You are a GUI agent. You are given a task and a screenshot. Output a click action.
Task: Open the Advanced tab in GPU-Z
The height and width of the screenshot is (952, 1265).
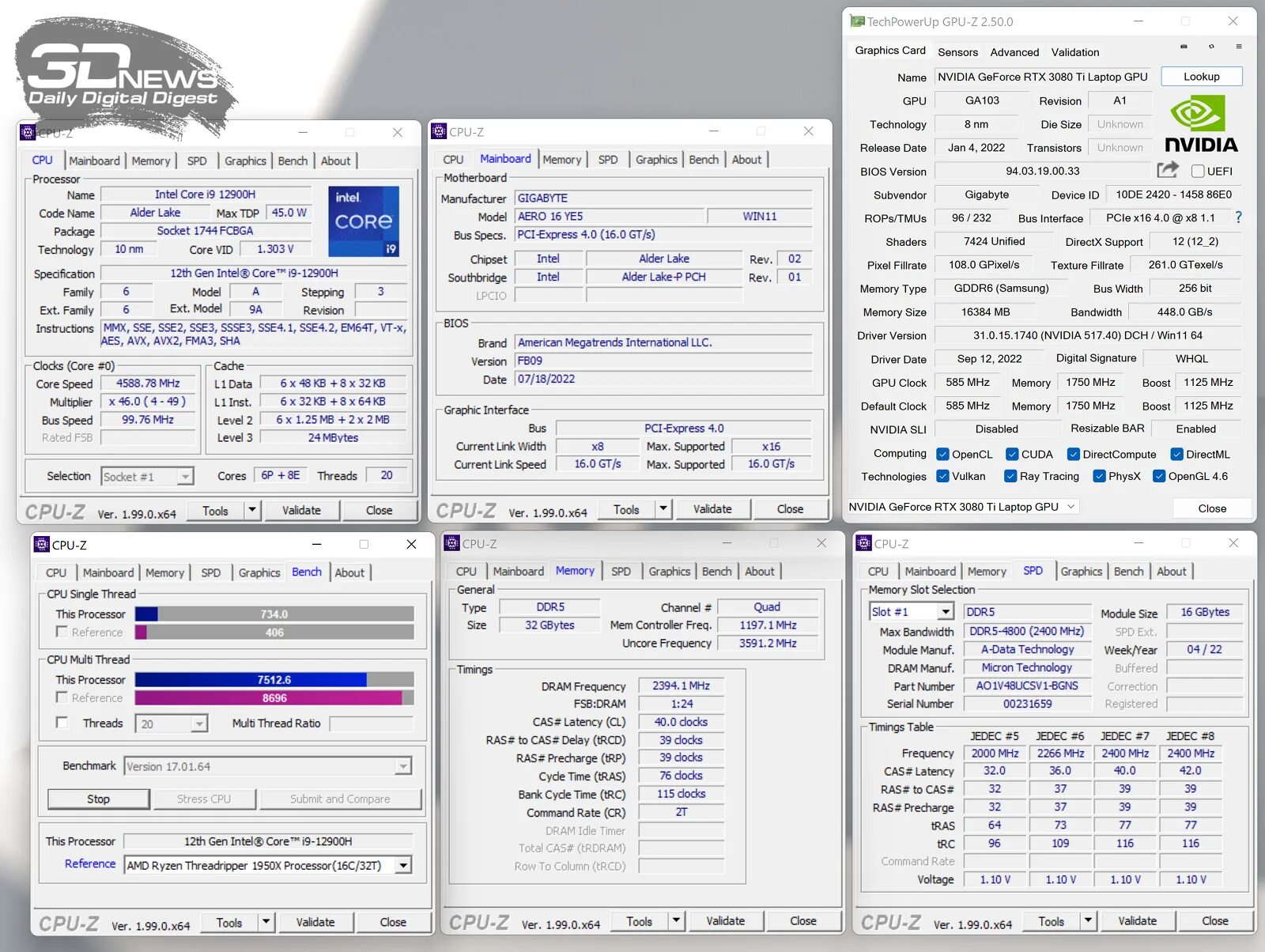(x=1014, y=52)
